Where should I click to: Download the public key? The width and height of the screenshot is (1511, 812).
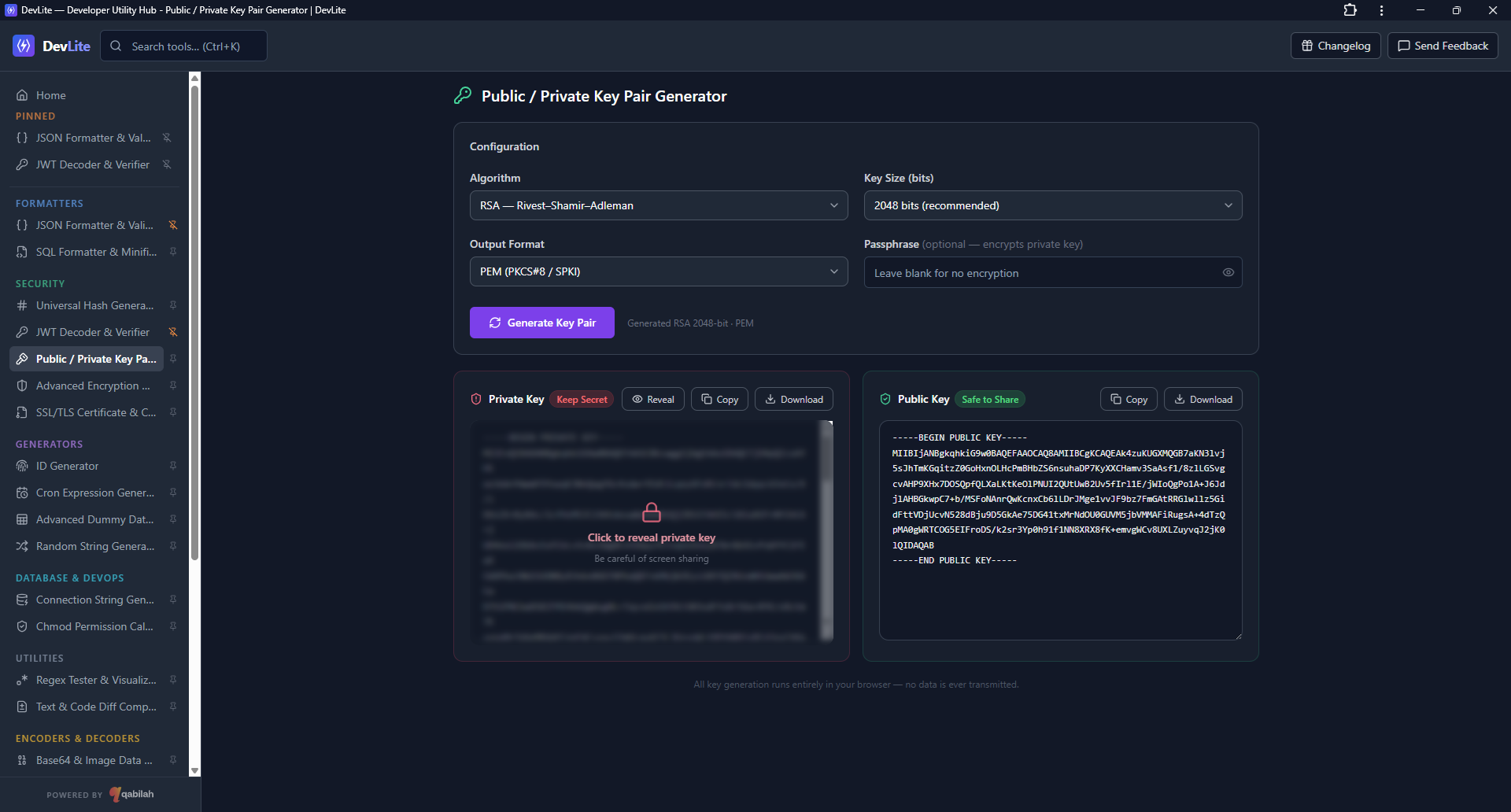[1203, 399]
